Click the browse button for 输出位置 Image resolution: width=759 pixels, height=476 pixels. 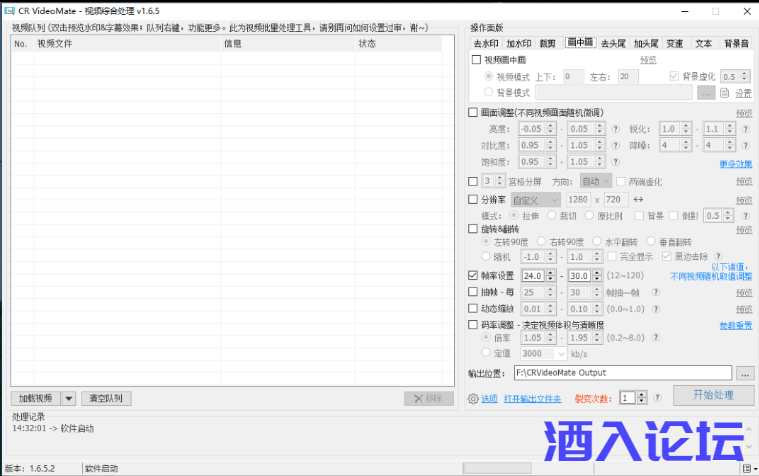pyautogui.click(x=744, y=373)
